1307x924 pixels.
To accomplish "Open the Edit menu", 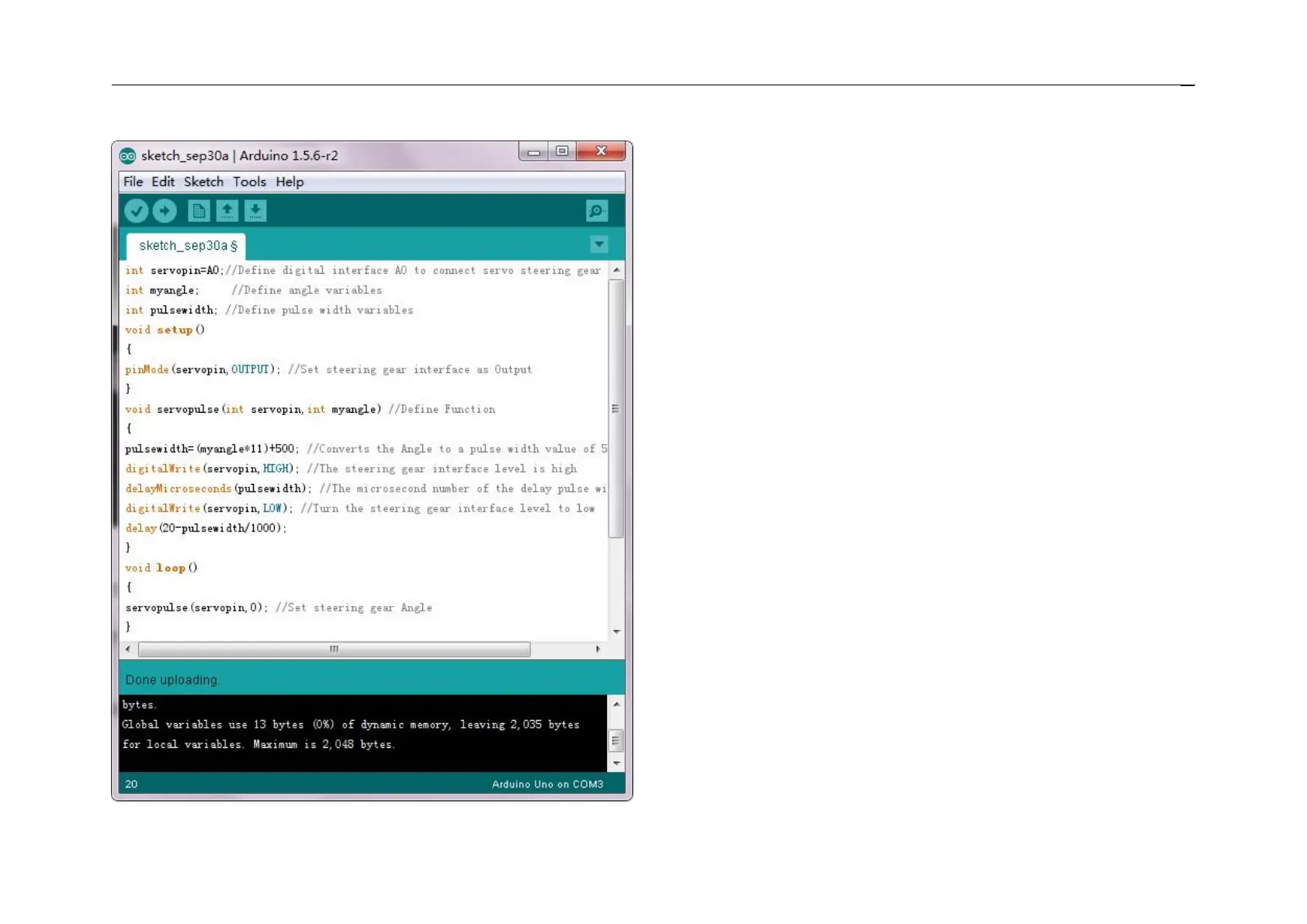I will click(163, 182).
